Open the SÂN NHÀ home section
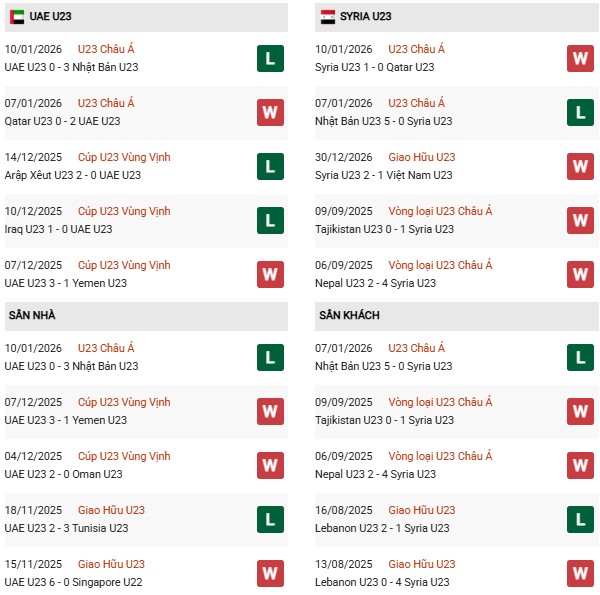The width and height of the screenshot is (600, 595). click(x=32, y=315)
